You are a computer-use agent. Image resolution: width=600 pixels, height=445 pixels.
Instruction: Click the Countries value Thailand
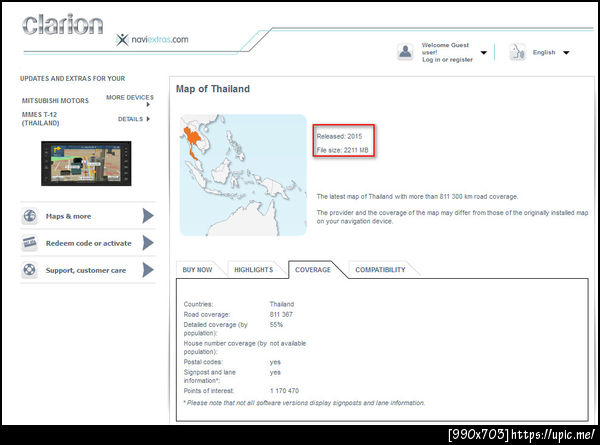coord(282,304)
